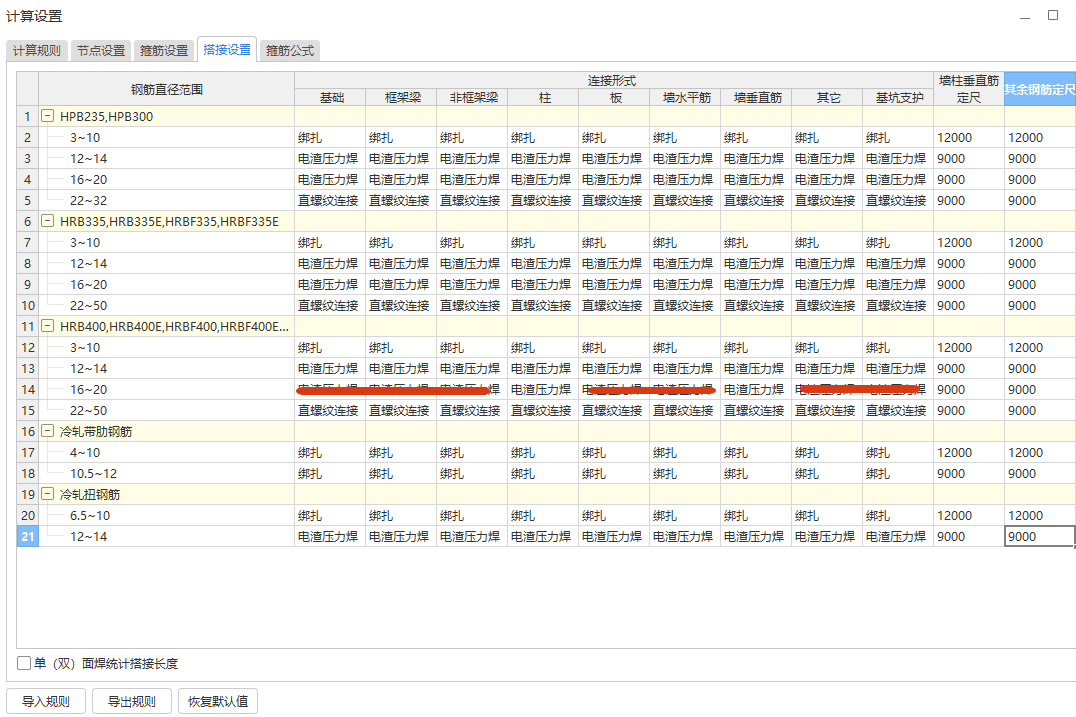Viewport: 1076px width, 717px height.
Task: Click the 导出规则 button
Action: (x=132, y=701)
